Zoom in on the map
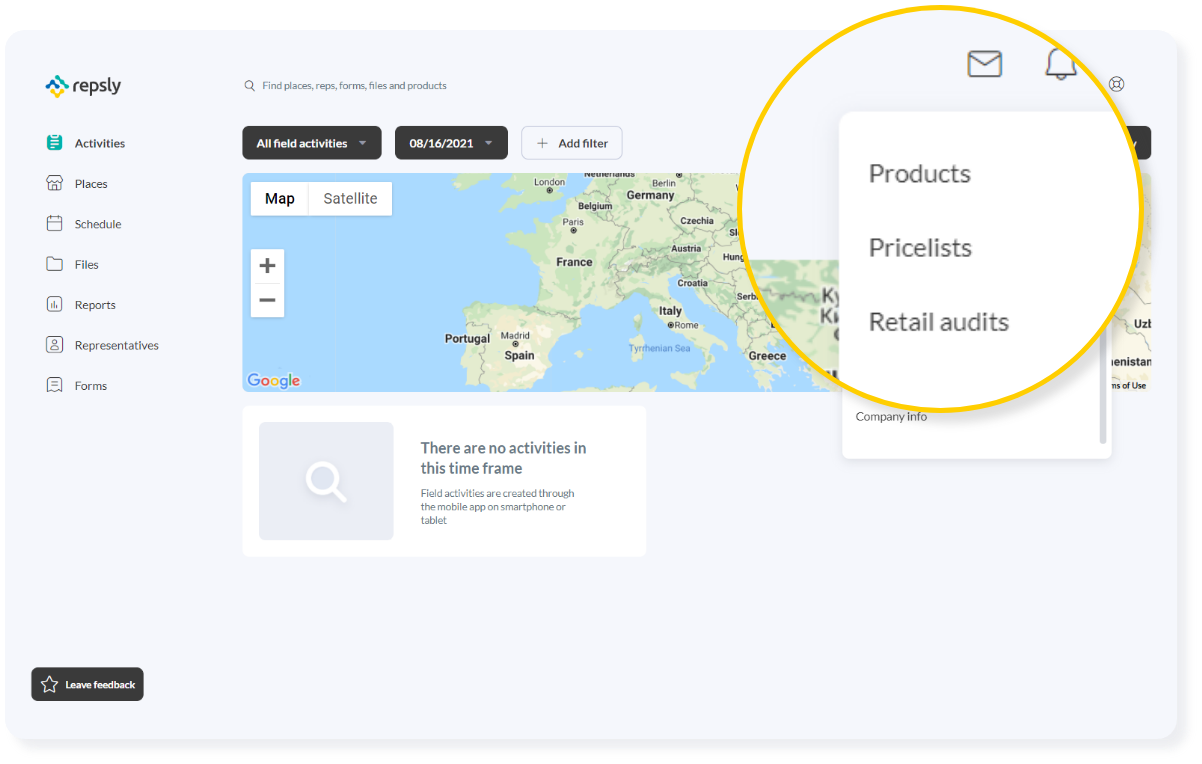 [x=267, y=266]
